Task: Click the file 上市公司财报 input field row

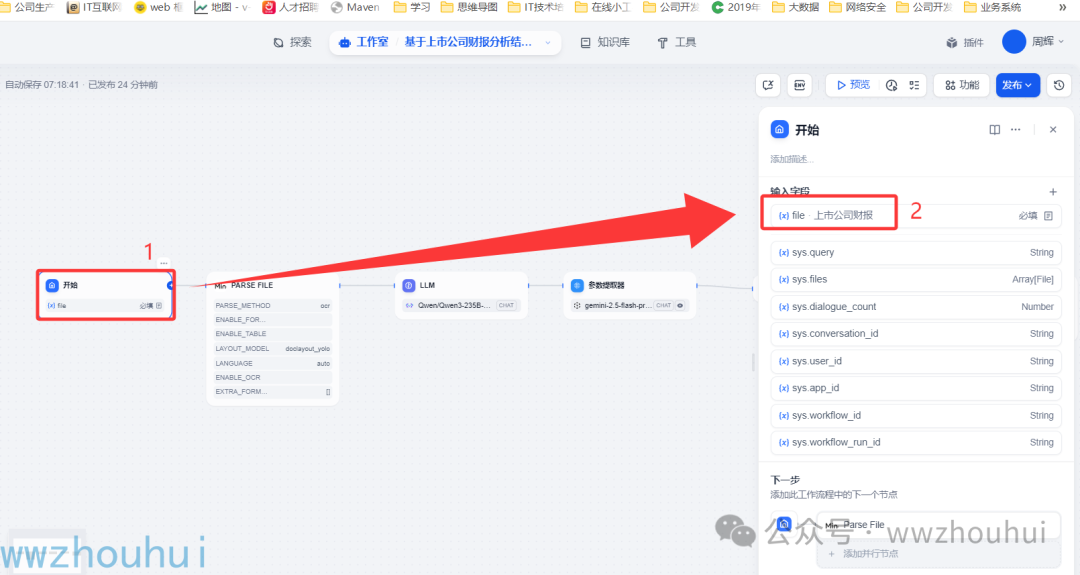Action: click(915, 216)
